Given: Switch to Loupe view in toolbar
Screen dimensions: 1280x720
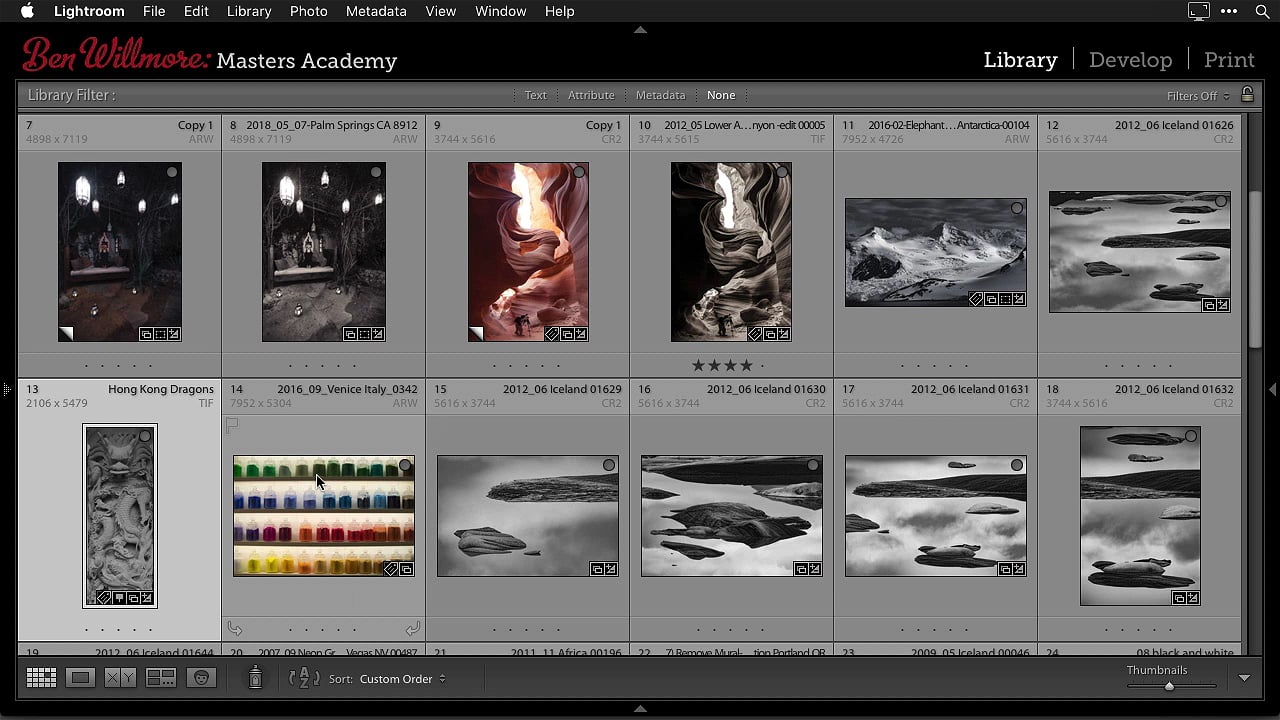Looking at the screenshot, I should click(x=80, y=678).
